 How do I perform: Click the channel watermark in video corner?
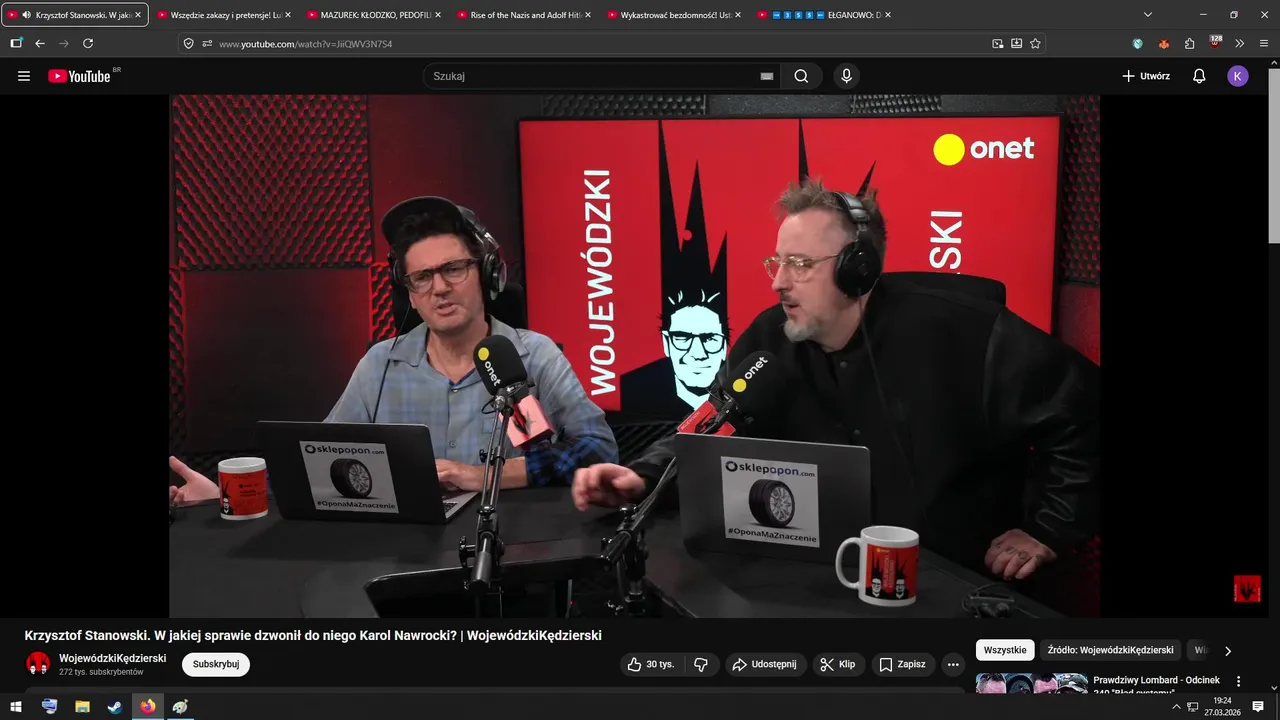click(1247, 588)
